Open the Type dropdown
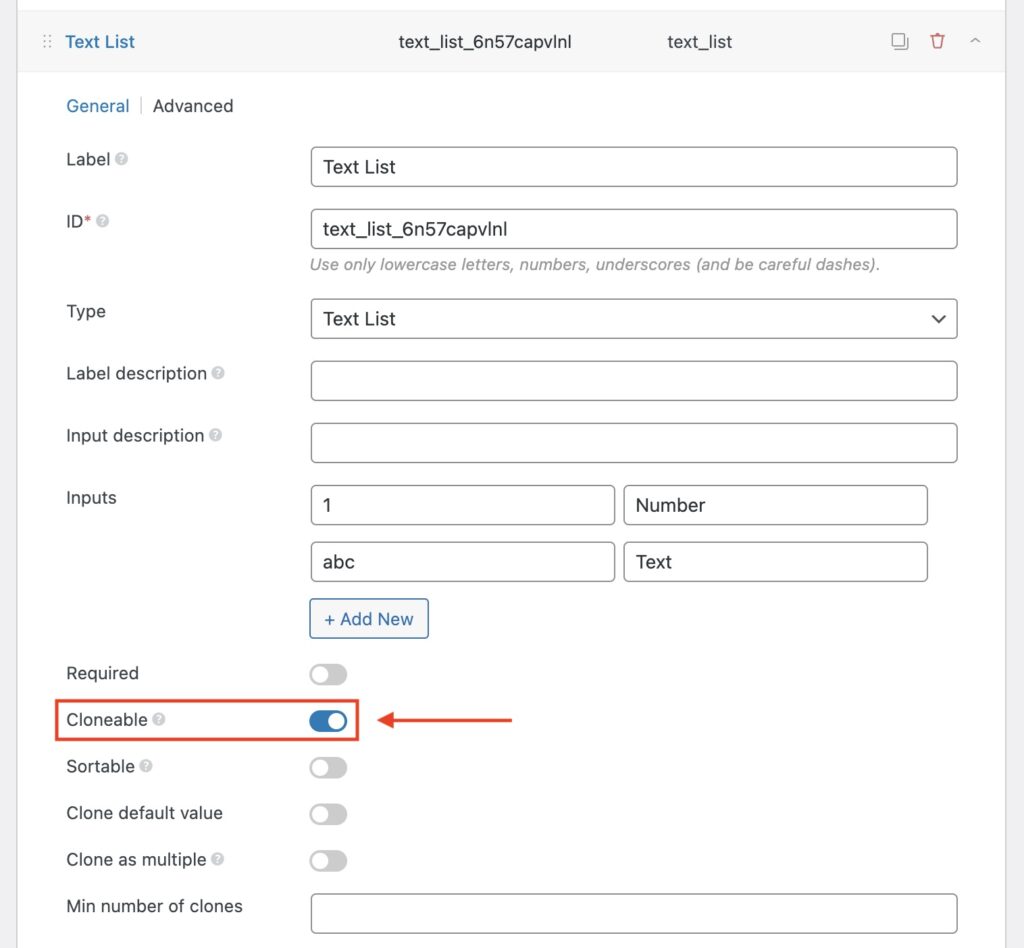The image size is (1024, 948). [x=633, y=318]
